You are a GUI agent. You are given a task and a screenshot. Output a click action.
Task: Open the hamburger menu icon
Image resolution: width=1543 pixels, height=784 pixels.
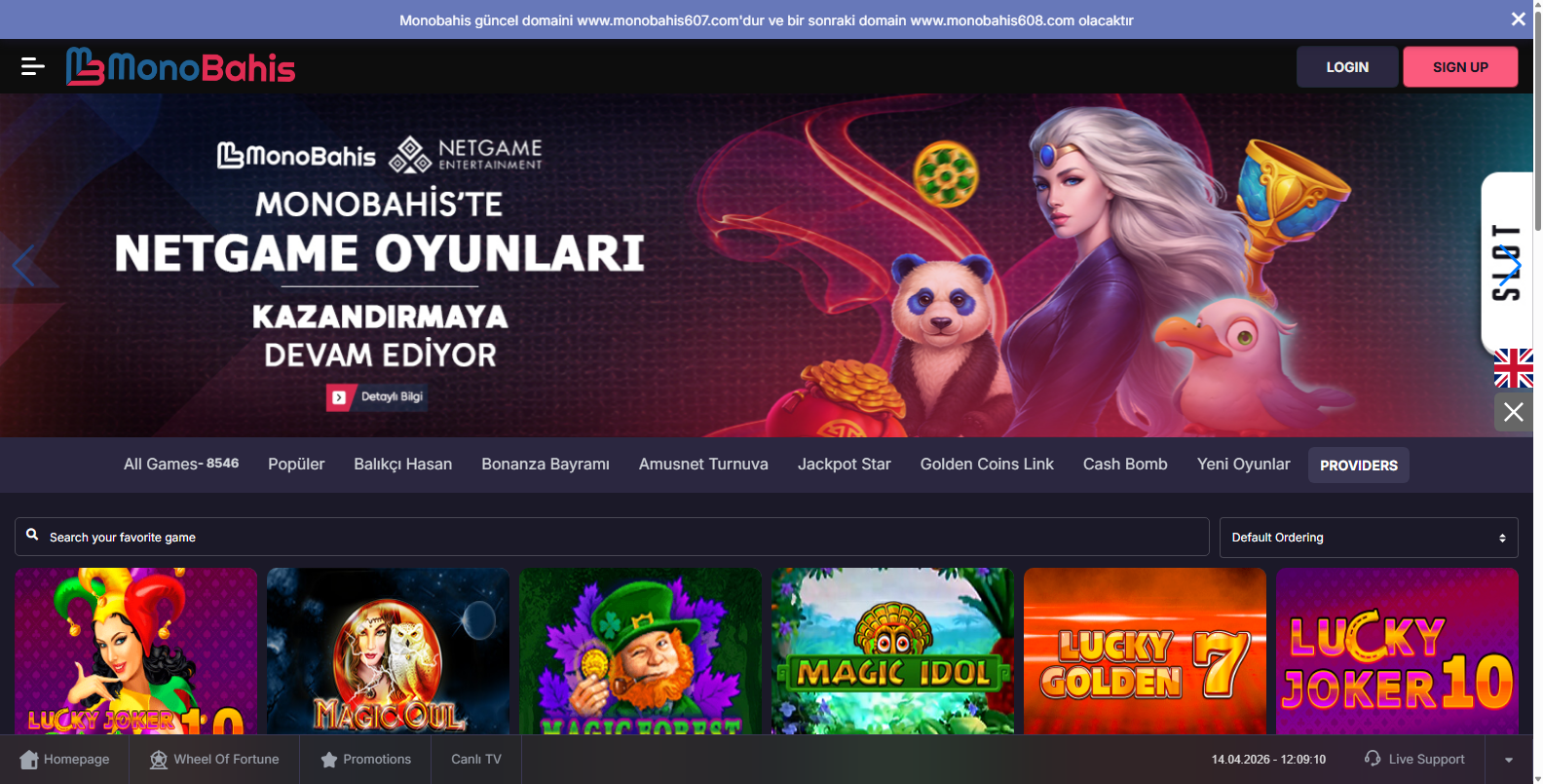(x=32, y=66)
